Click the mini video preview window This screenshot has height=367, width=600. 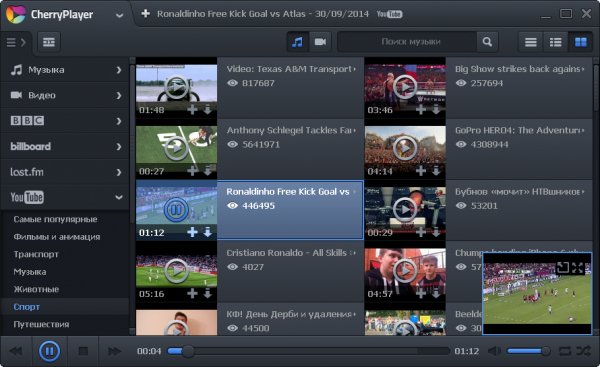coord(537,294)
